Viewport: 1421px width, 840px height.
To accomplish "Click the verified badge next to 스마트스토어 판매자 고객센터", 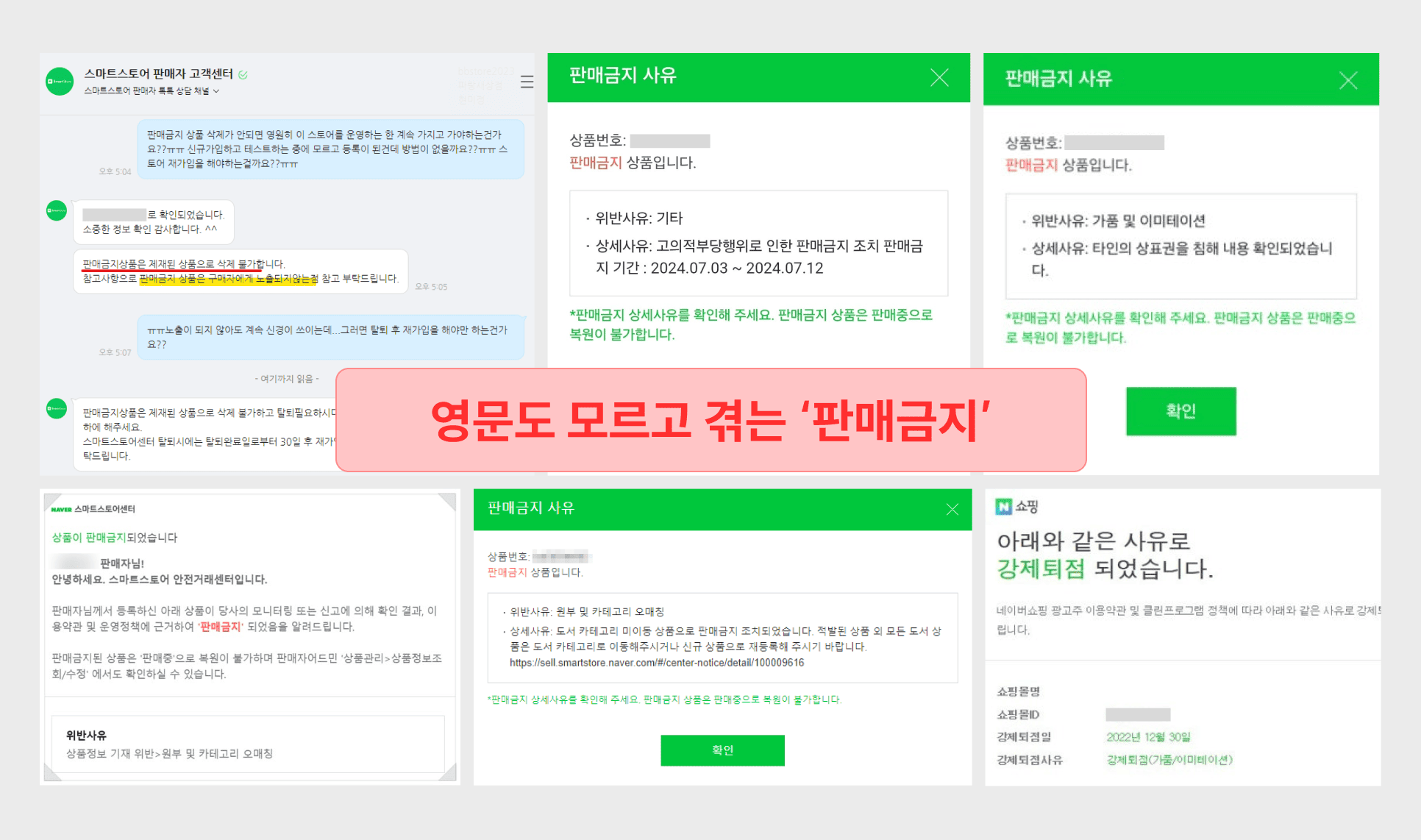I will coord(243,74).
